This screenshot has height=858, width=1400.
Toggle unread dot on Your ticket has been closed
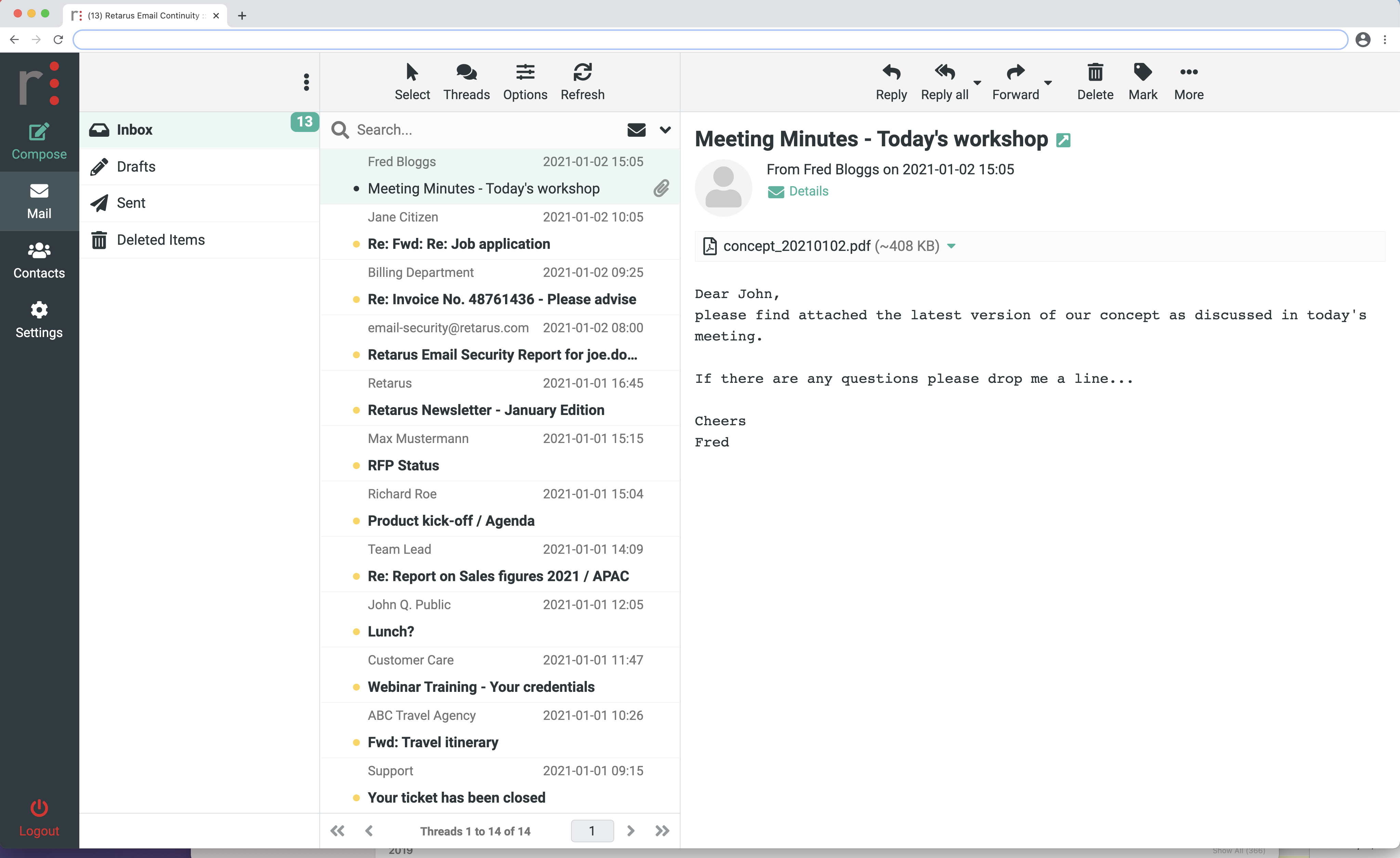coord(356,798)
